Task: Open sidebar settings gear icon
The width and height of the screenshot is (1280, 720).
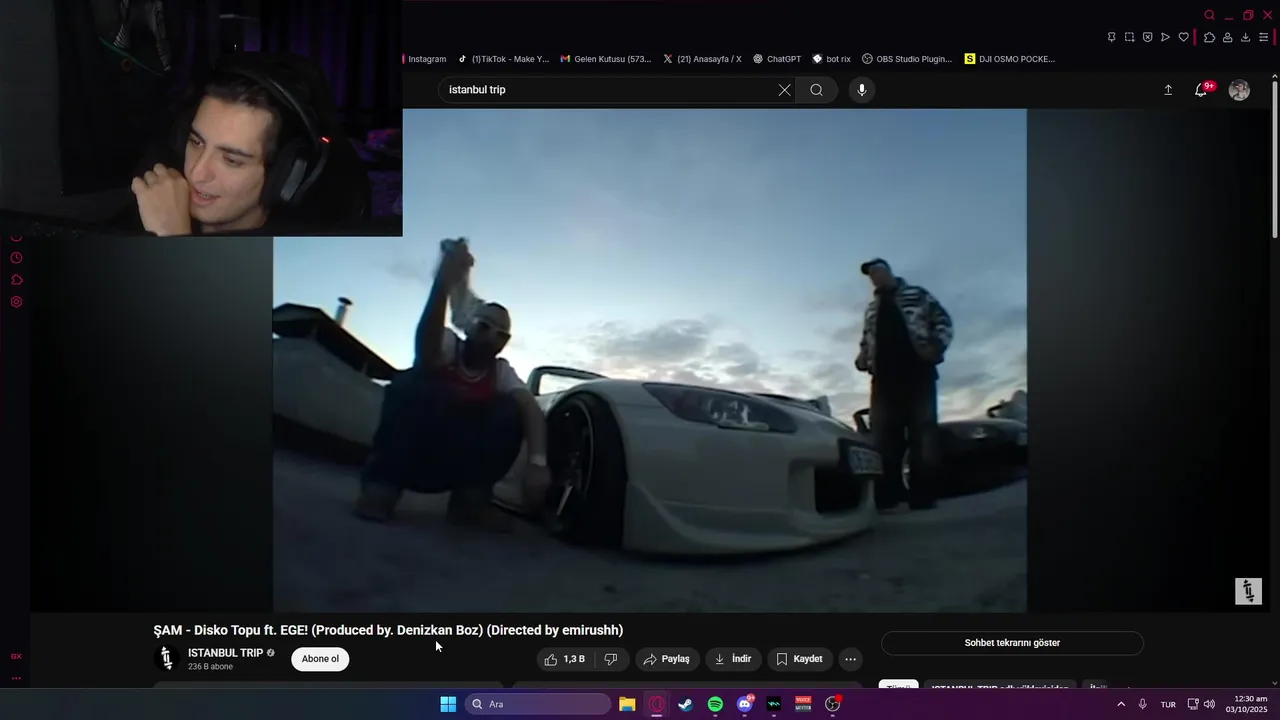Action: point(16,302)
